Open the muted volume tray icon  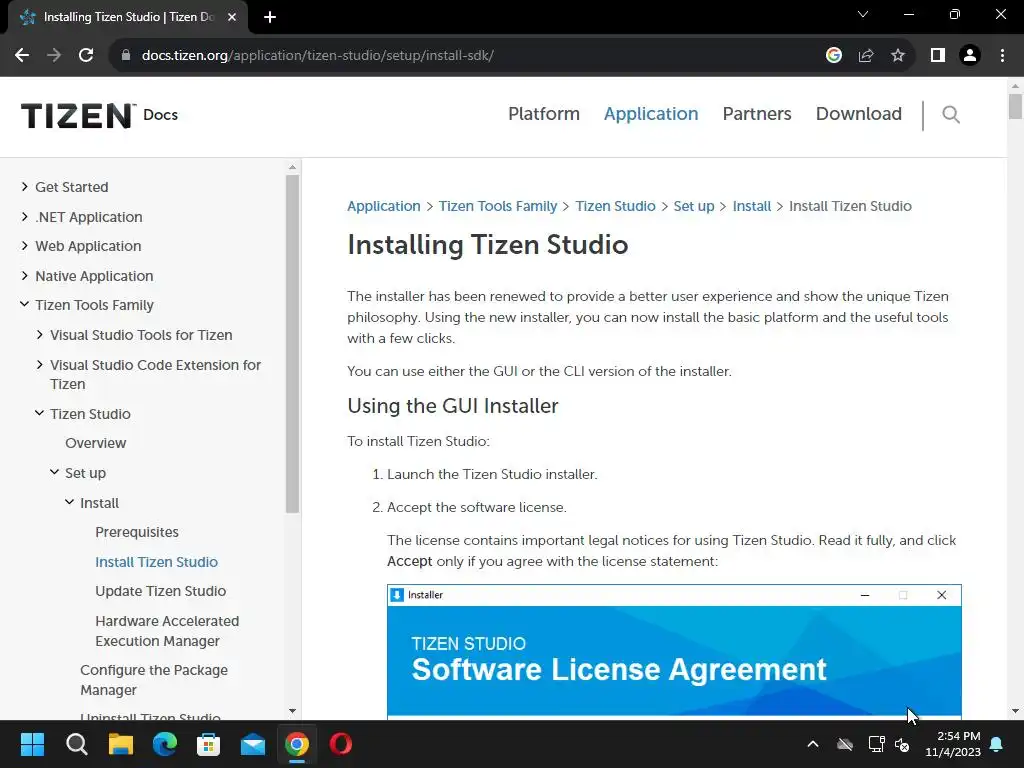point(903,744)
